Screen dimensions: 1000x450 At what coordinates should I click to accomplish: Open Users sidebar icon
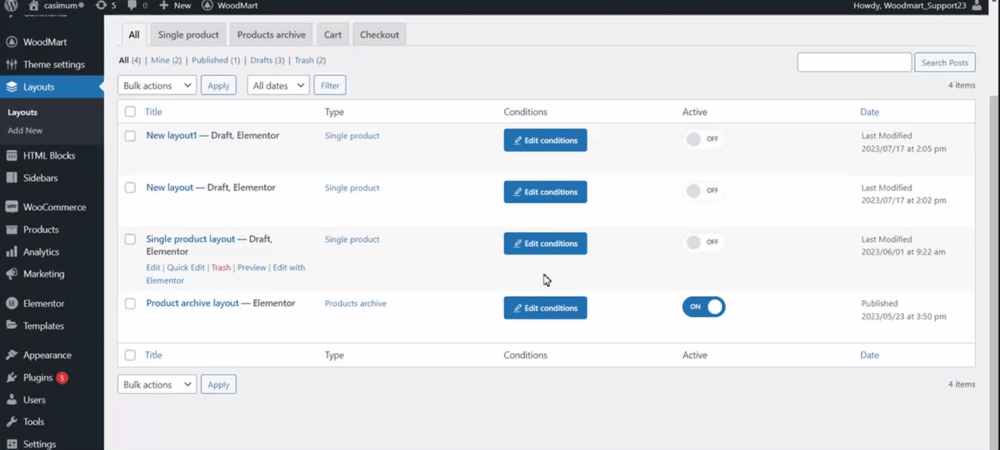coord(11,400)
